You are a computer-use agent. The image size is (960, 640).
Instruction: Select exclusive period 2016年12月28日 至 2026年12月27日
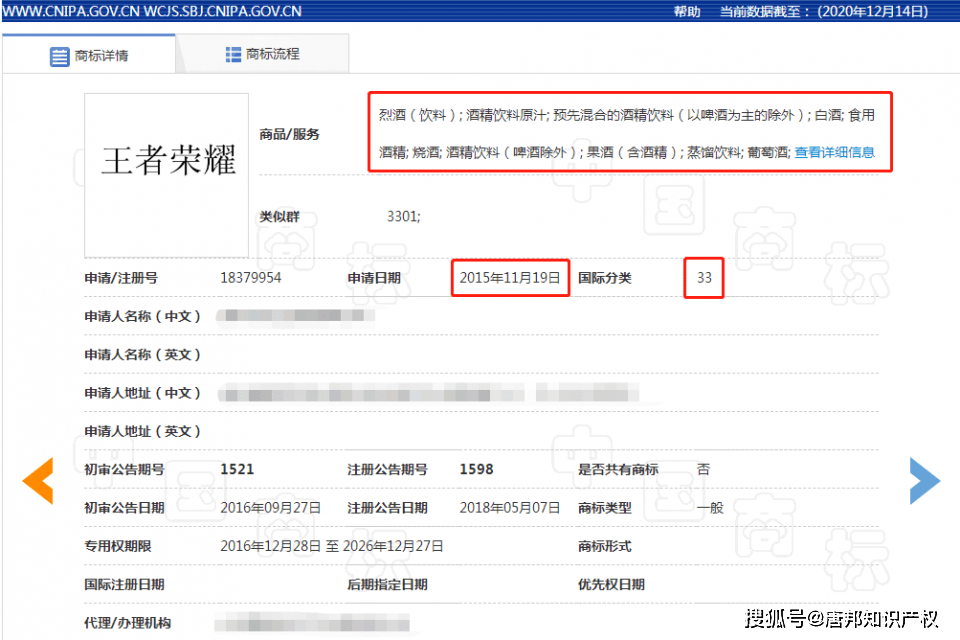(332, 546)
